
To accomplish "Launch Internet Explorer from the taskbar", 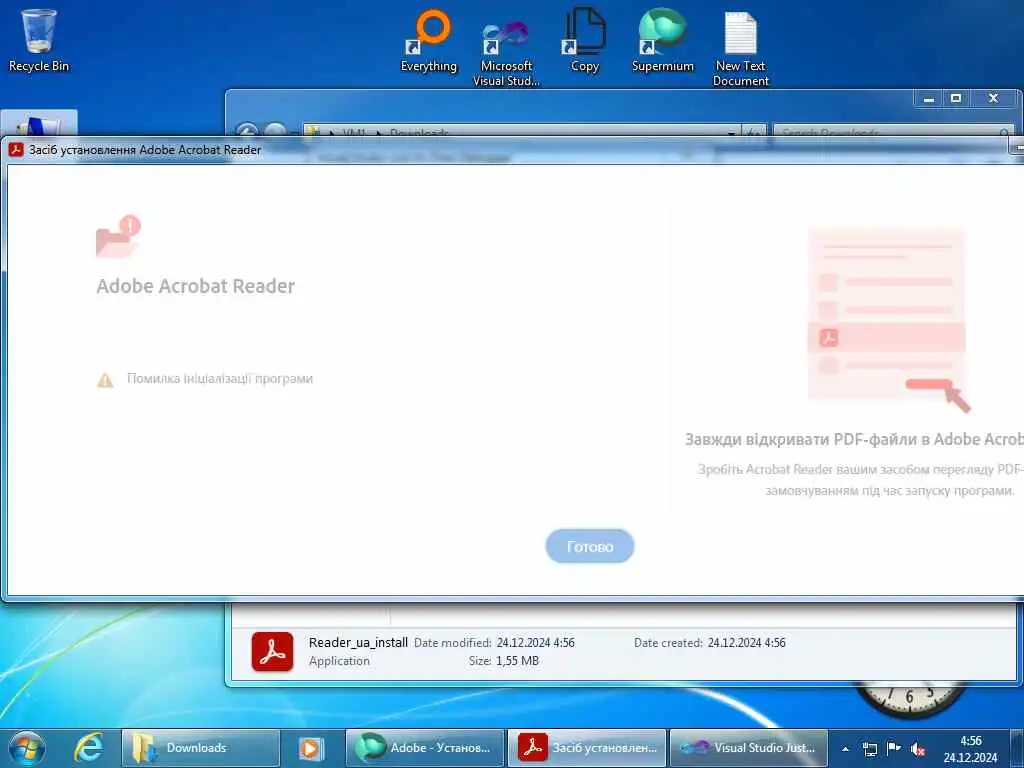I will 88,748.
